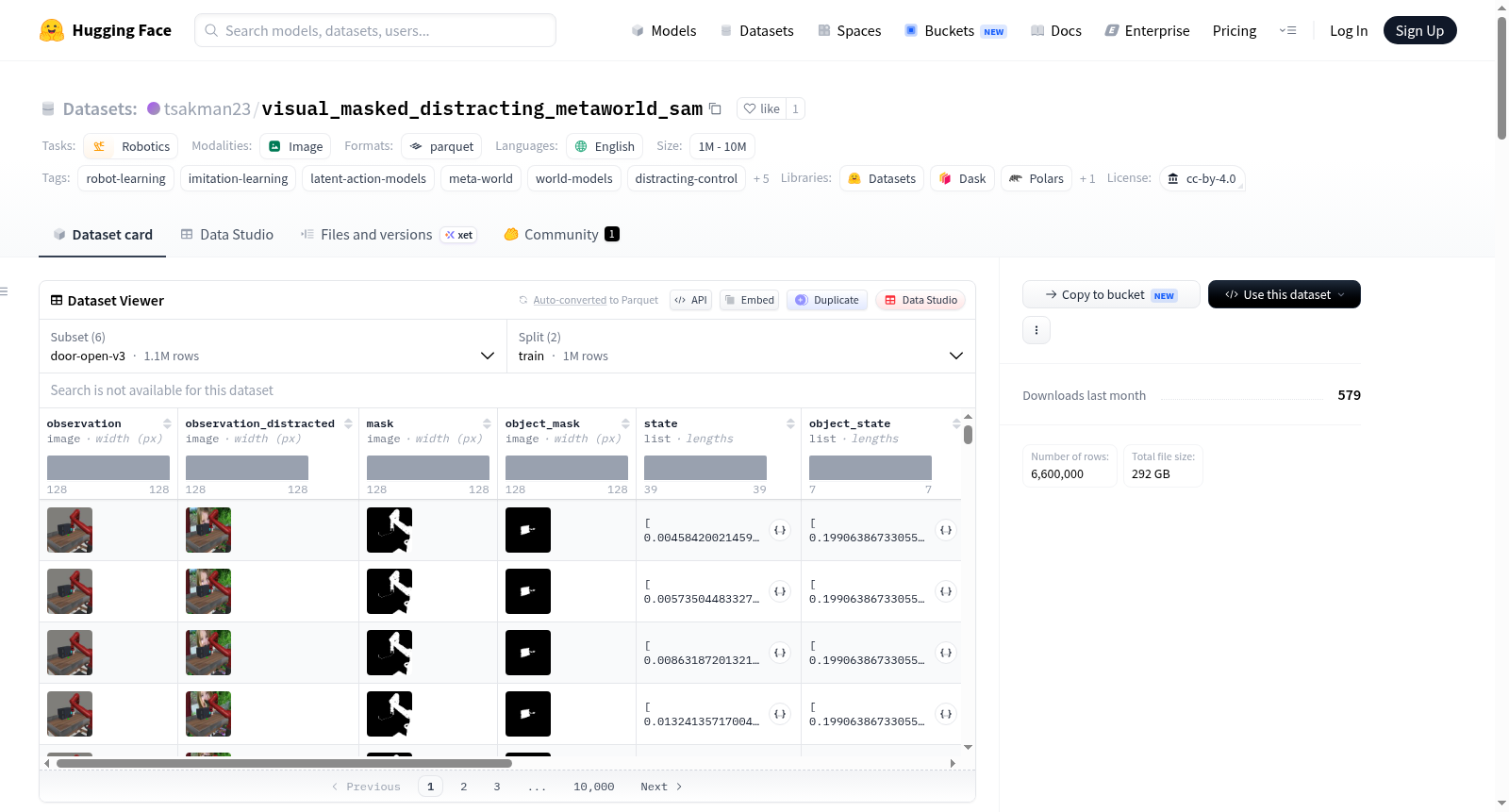Image resolution: width=1509 pixels, height=812 pixels.
Task: Go to the Next page of rows
Action: coord(661,787)
